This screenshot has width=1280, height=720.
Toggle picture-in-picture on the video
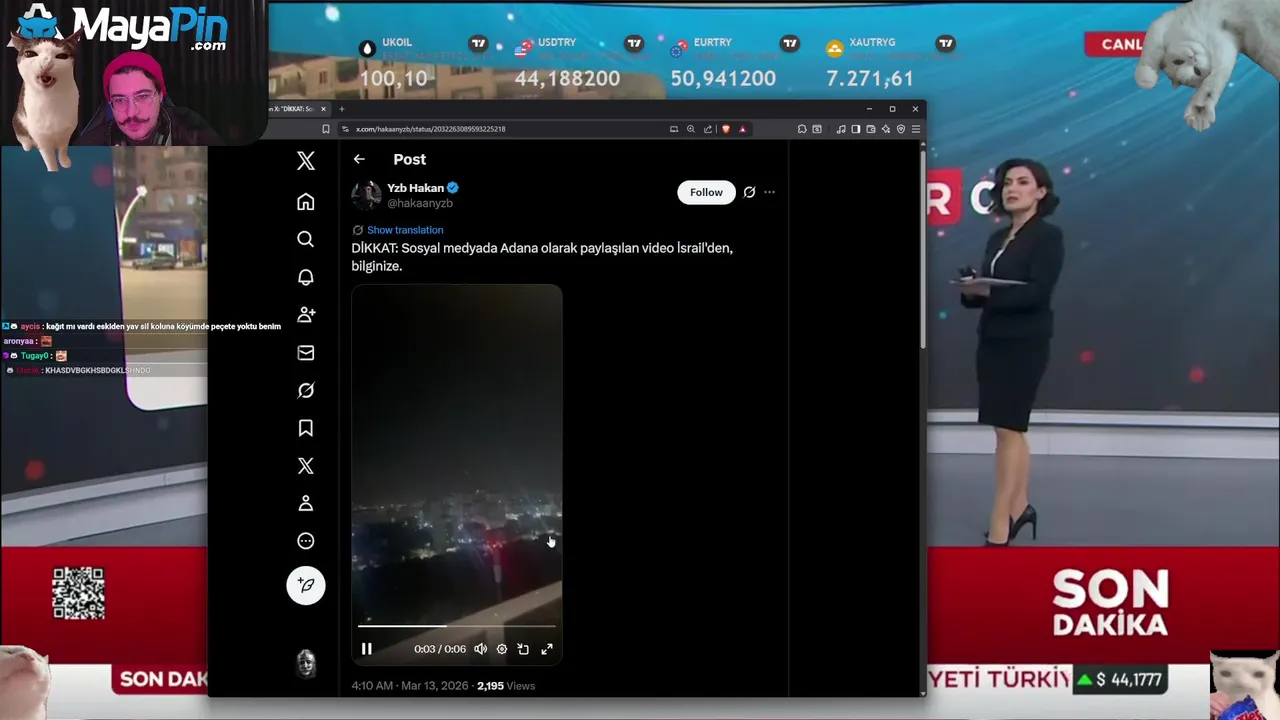tap(523, 649)
